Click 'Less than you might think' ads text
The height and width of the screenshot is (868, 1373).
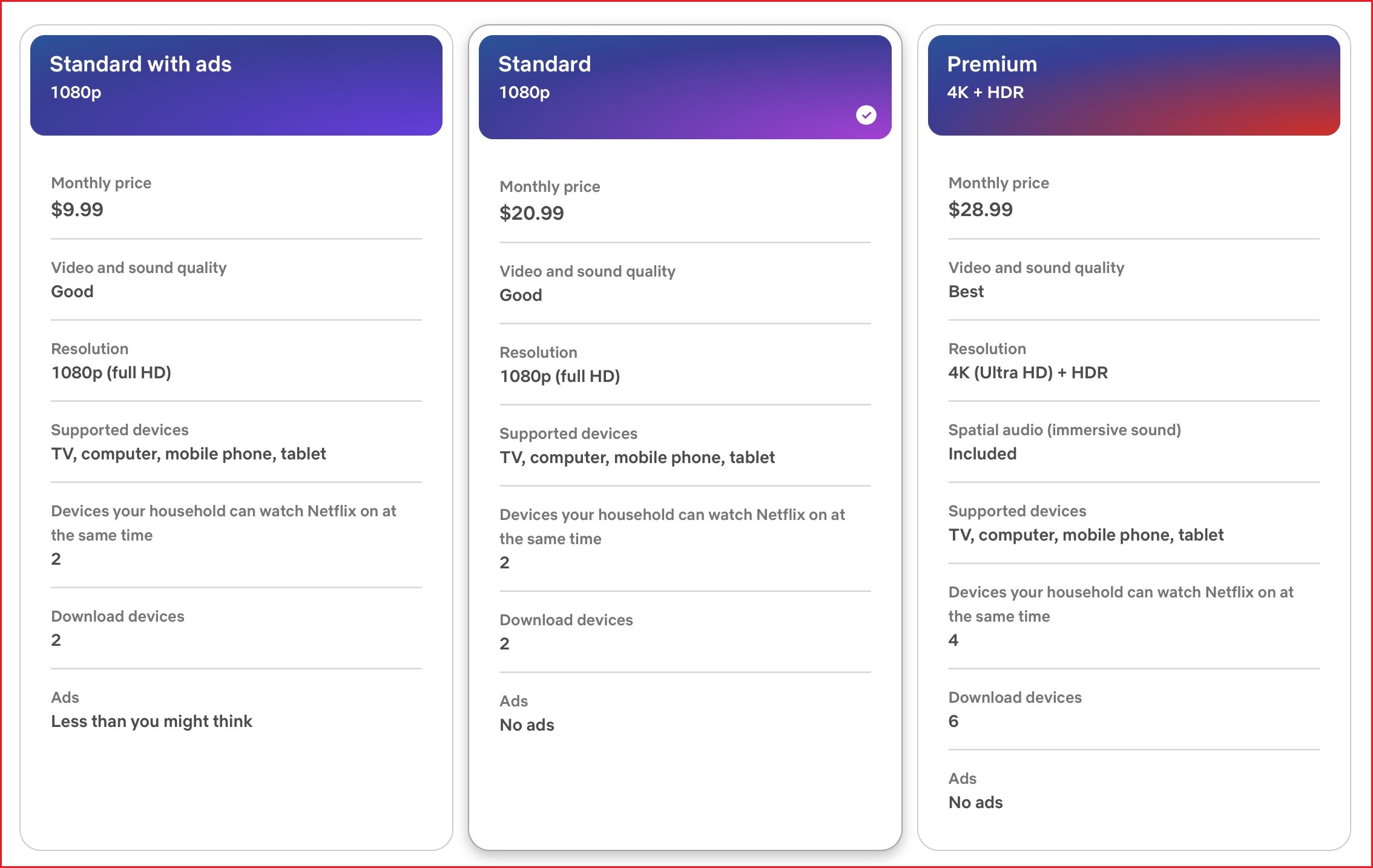pos(151,722)
